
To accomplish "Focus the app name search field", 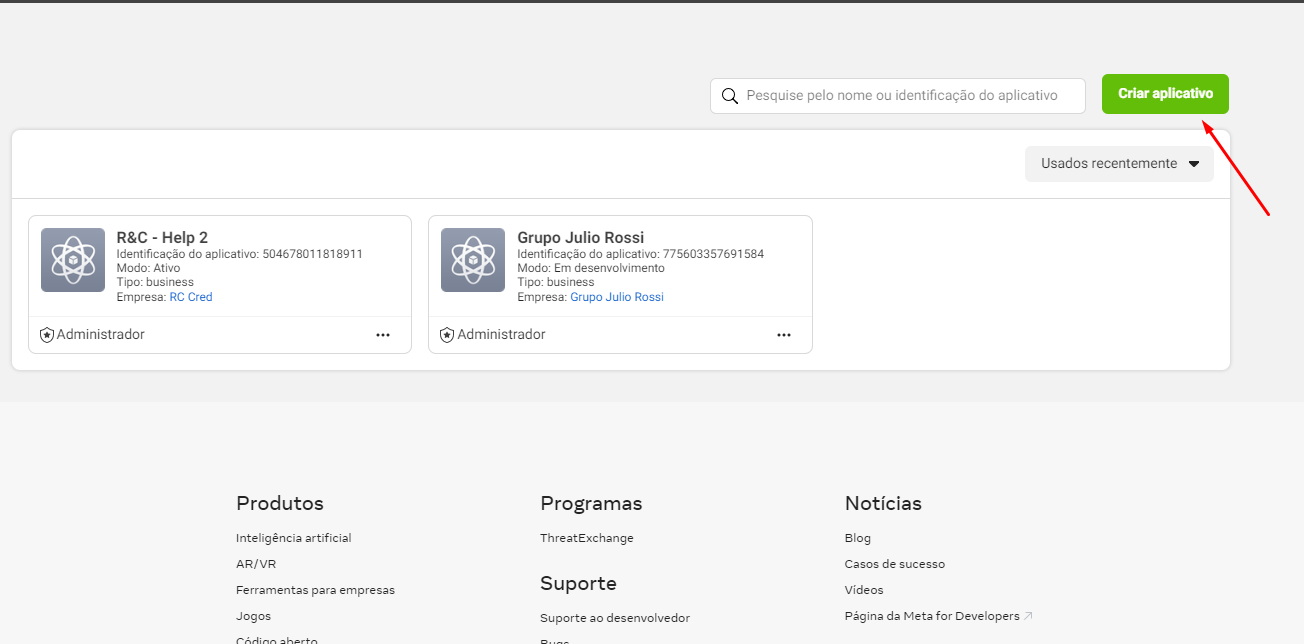I will pyautogui.click(x=897, y=96).
